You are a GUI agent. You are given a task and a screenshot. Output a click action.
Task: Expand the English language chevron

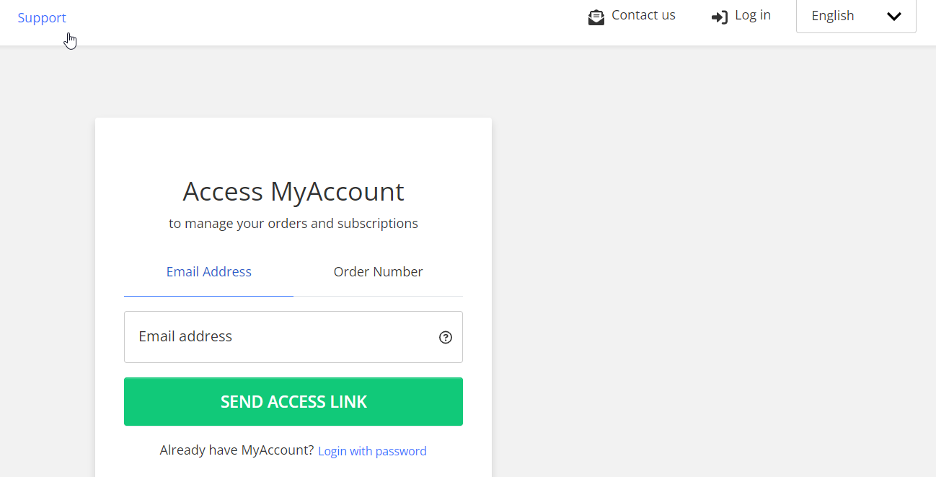[894, 16]
